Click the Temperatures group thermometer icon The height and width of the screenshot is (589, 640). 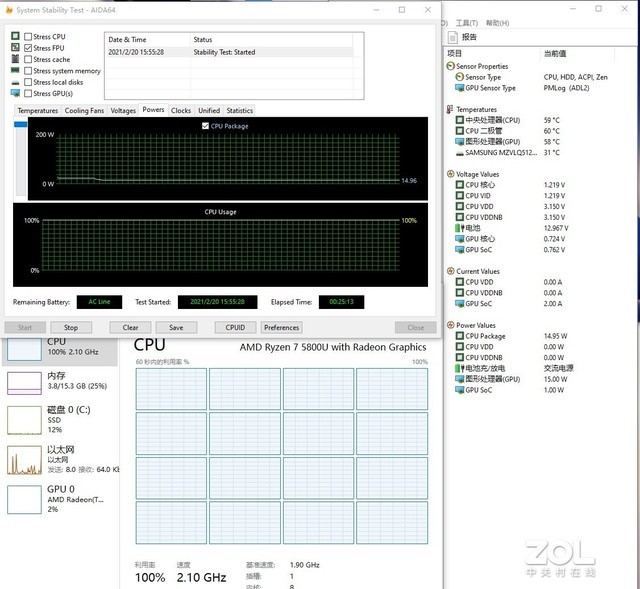(450, 109)
